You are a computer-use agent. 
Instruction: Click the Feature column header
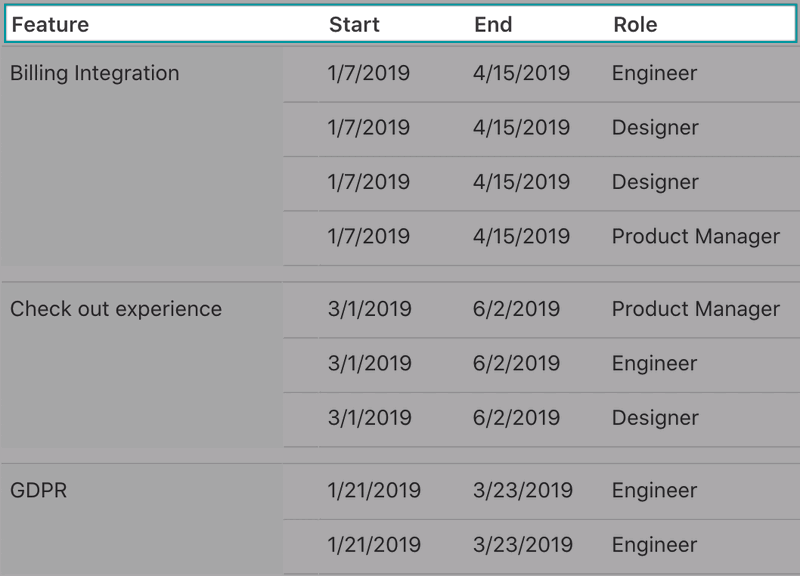coord(50,25)
